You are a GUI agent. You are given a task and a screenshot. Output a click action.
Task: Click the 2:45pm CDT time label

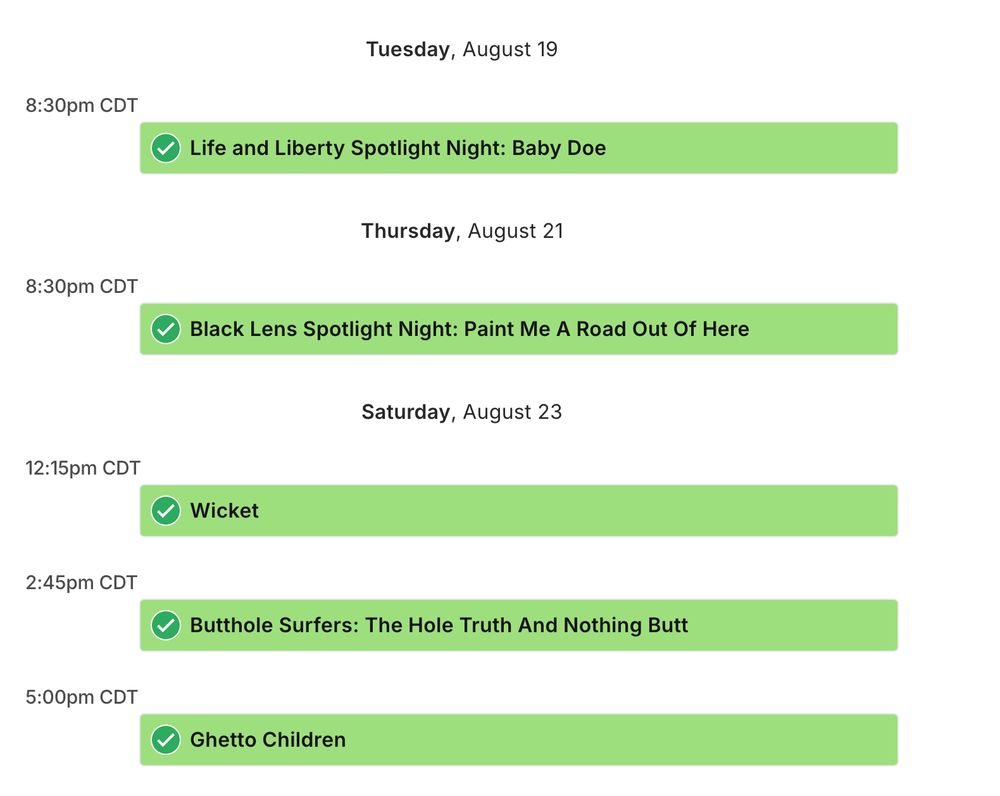(x=81, y=582)
